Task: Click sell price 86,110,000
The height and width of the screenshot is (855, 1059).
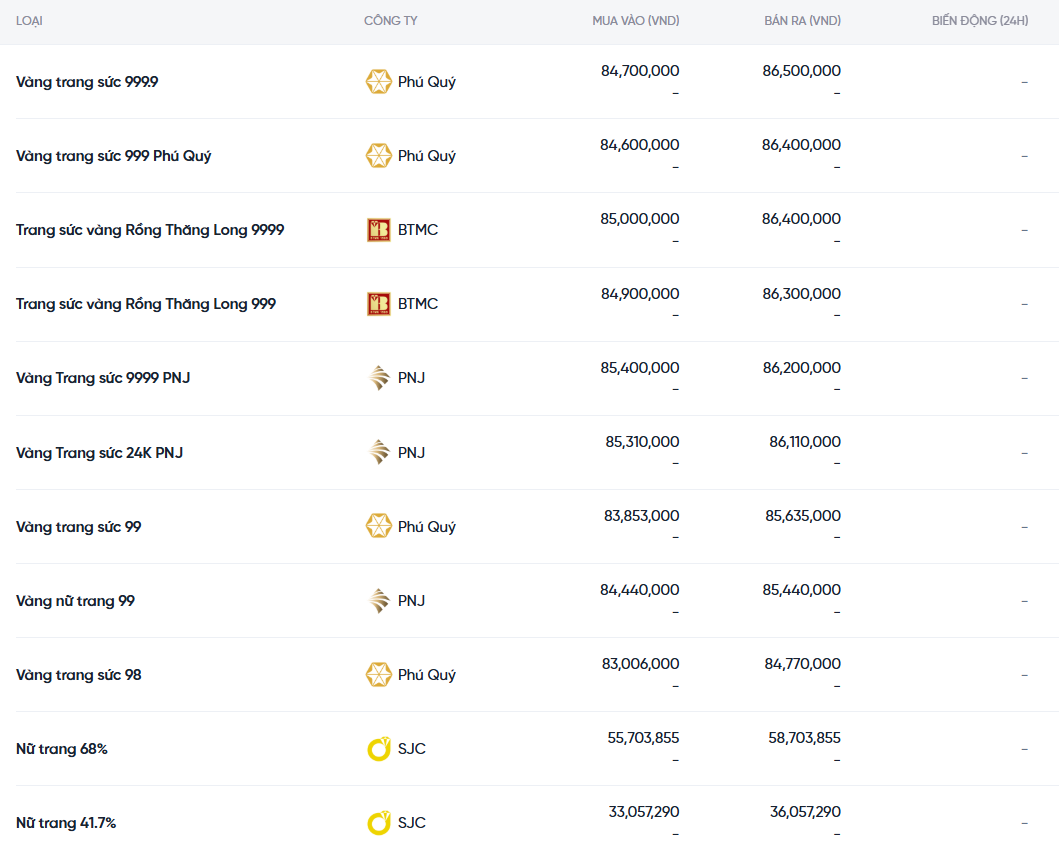Action: (805, 442)
